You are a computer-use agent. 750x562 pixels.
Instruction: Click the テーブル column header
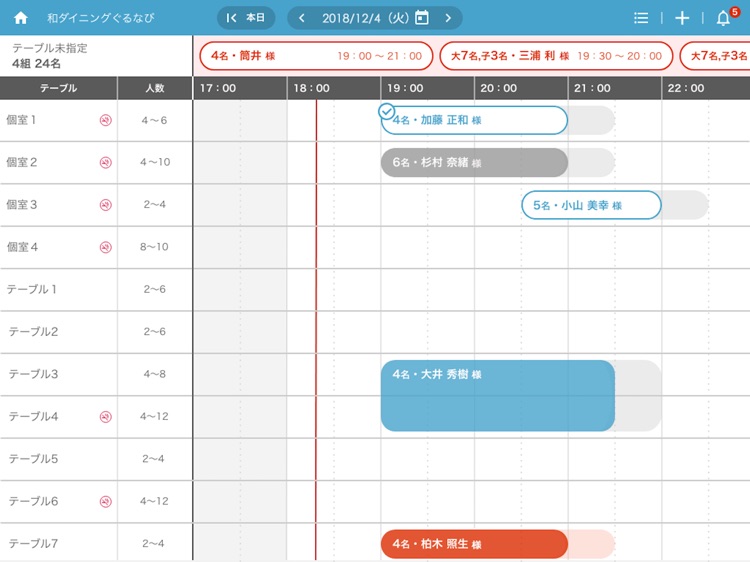point(58,88)
